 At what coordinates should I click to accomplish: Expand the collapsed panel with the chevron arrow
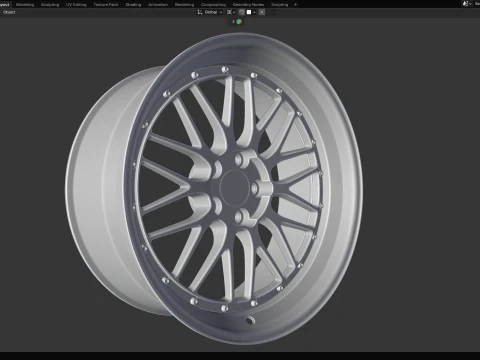pos(233,22)
